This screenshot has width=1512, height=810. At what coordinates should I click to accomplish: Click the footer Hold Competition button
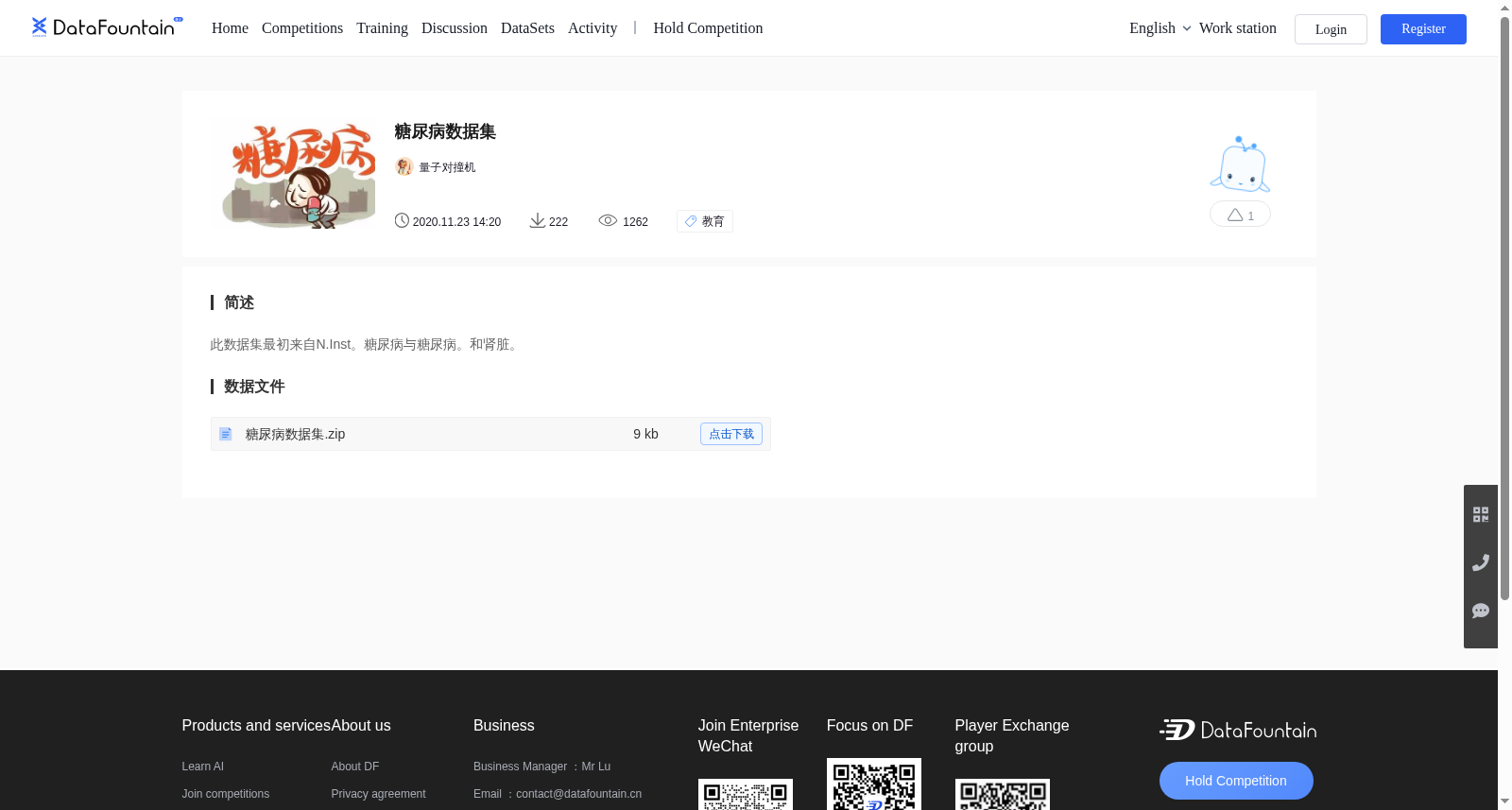1236,781
